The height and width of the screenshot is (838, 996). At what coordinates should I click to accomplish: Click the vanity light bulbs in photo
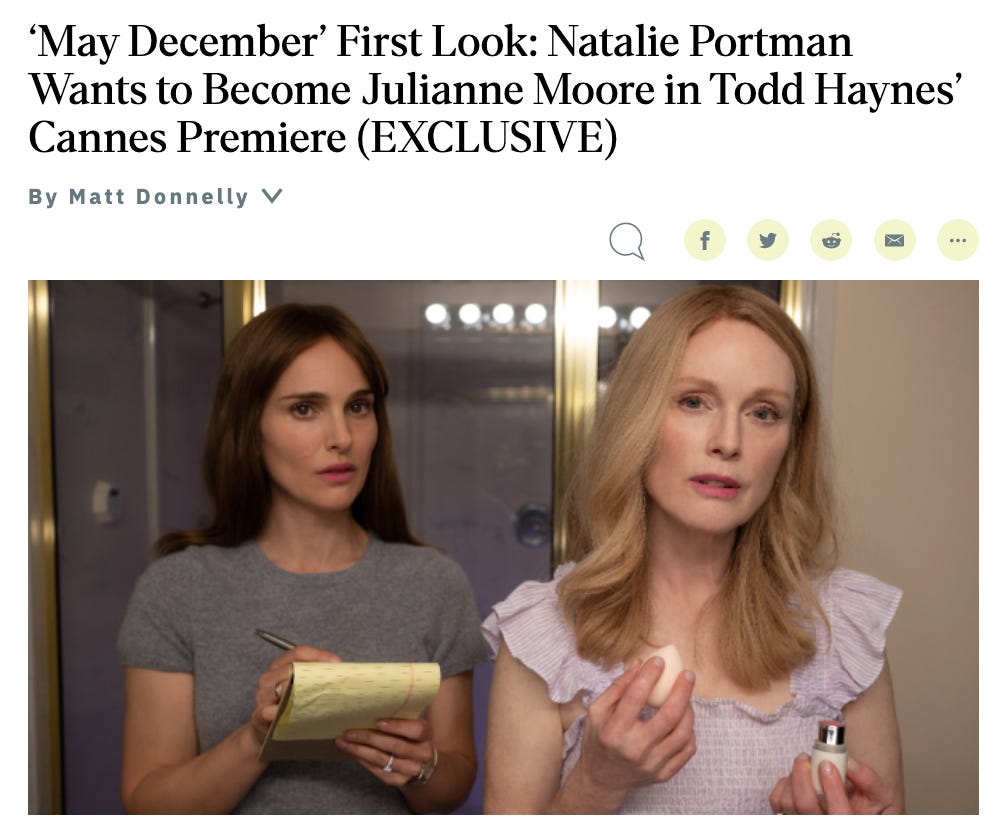537,315
